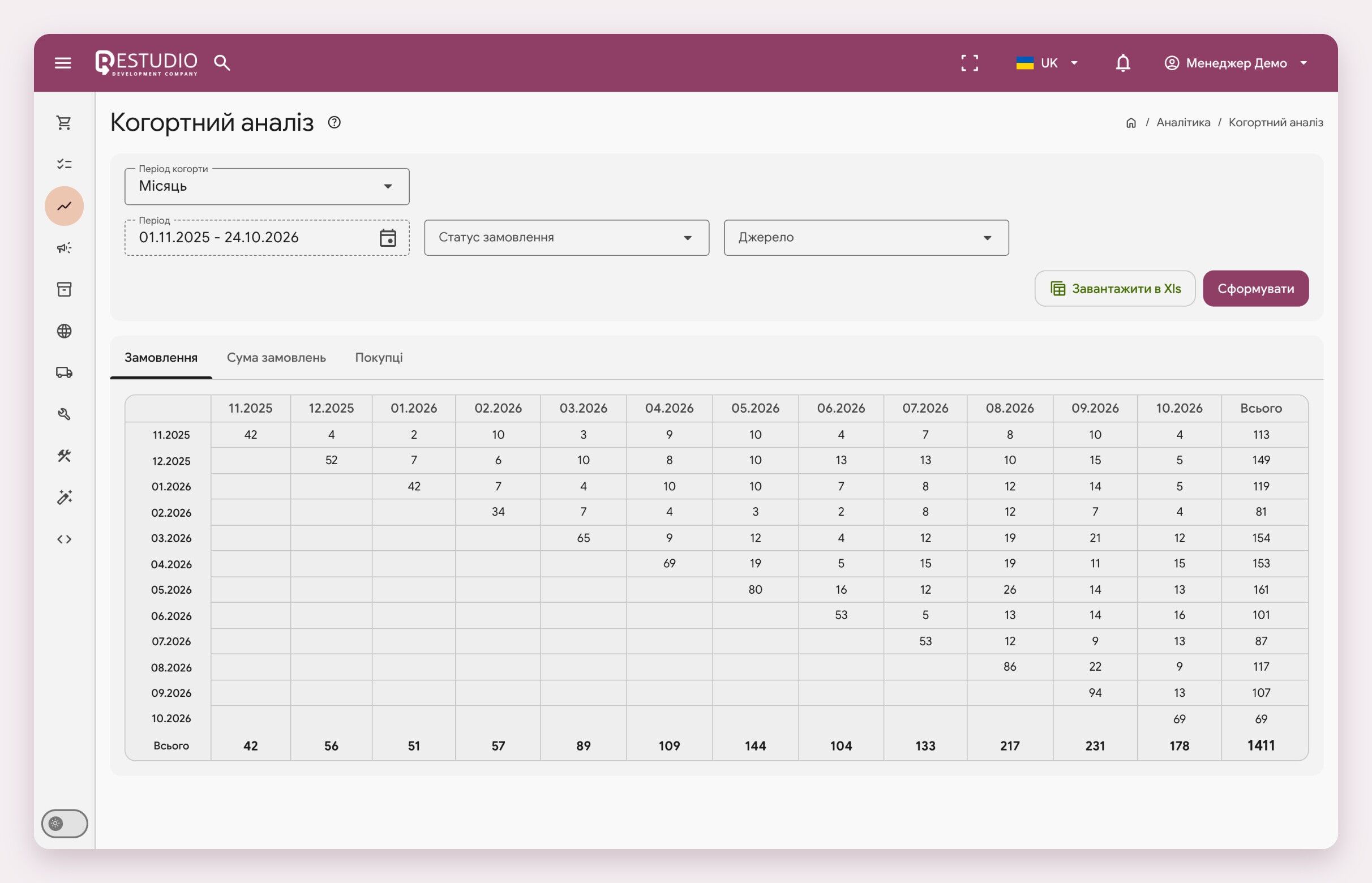1372x883 pixels.
Task: Click the shopping cart sidebar icon
Action: (64, 123)
